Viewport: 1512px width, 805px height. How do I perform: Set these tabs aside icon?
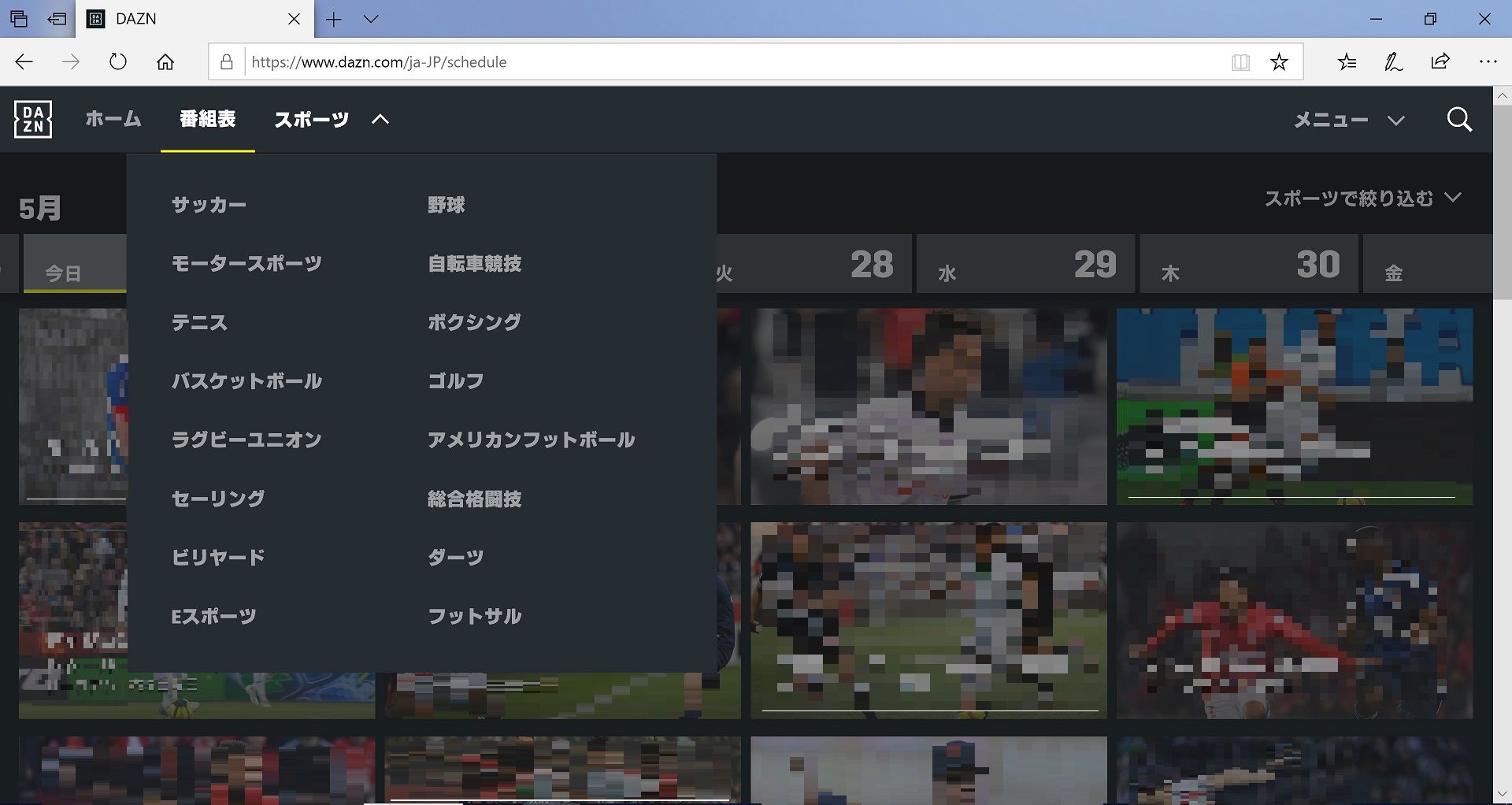tap(57, 19)
